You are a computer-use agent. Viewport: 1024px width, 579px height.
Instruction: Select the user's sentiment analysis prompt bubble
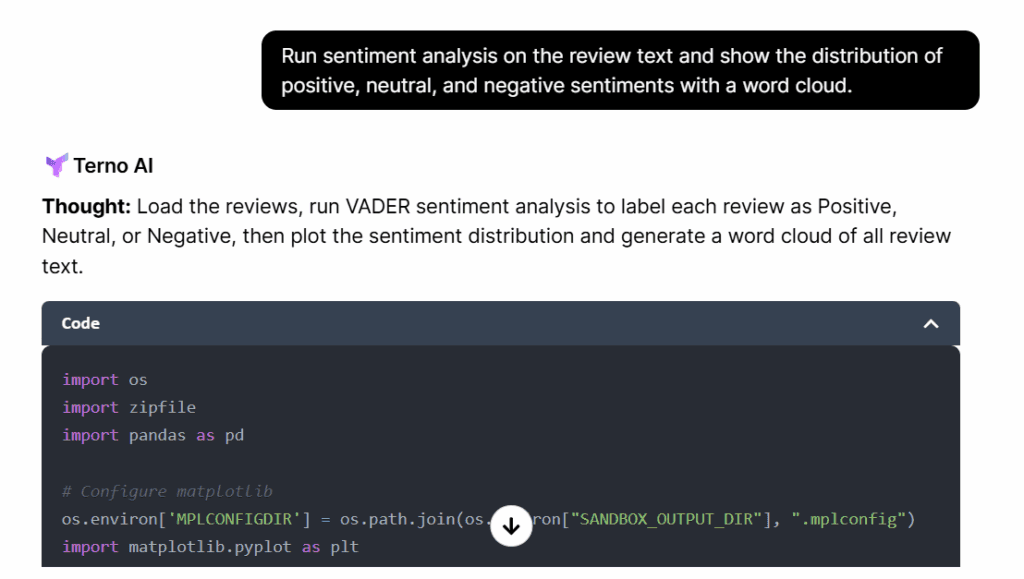(618, 70)
